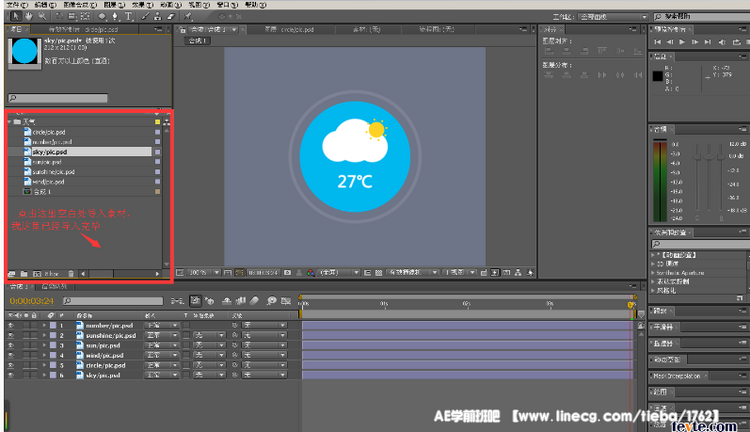This screenshot has height=432, width=750.
Task: Click the interpret footage icon in project panel
Action: click(x=11, y=274)
